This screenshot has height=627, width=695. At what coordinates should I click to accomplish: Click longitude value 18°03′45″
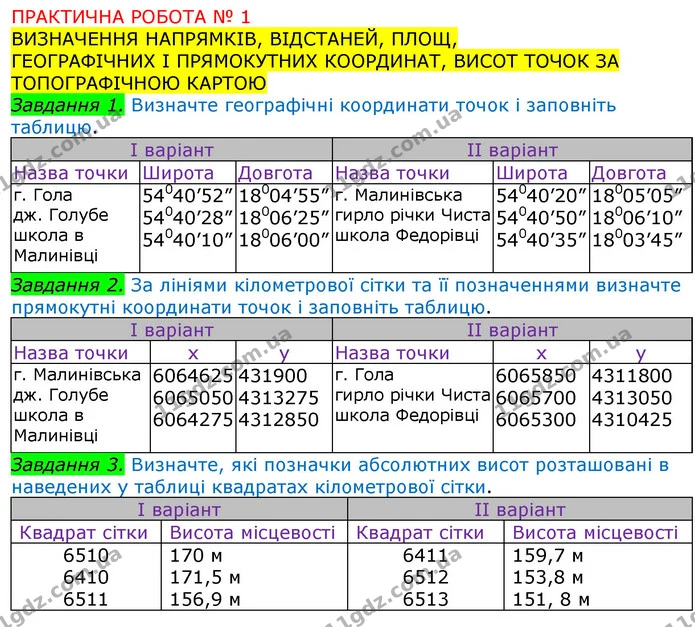(637, 240)
